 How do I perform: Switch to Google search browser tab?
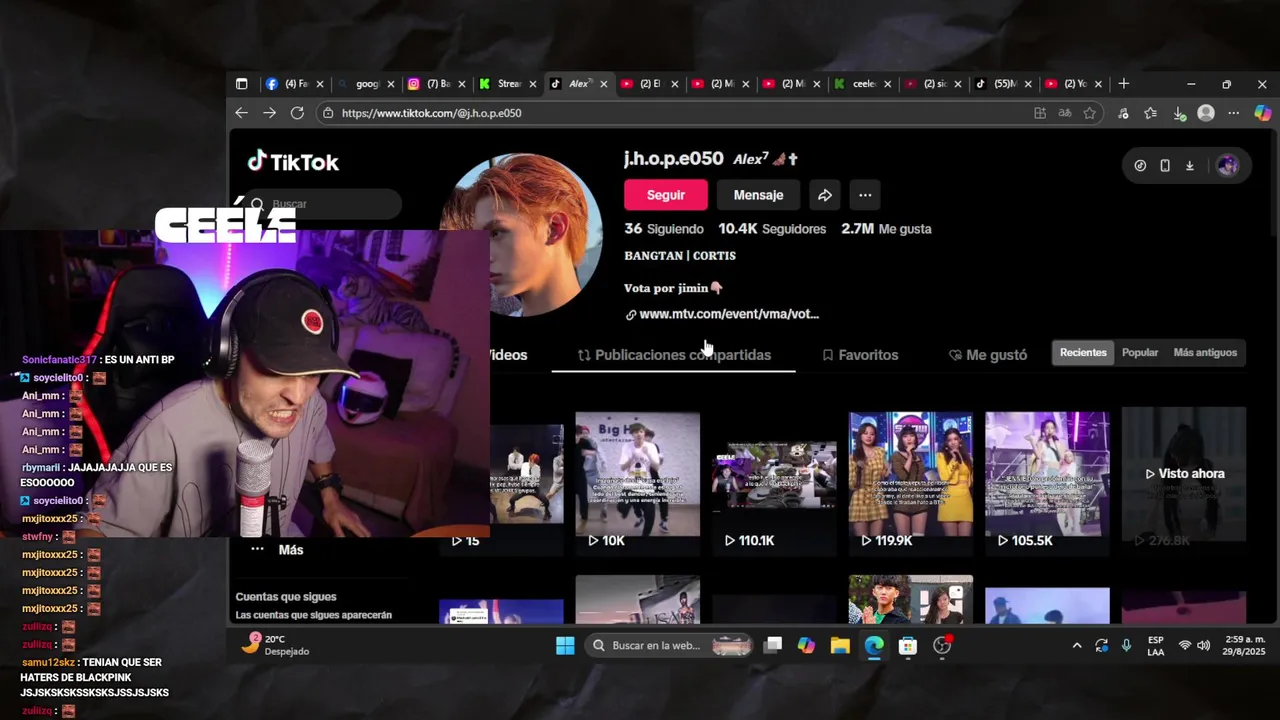365,84
